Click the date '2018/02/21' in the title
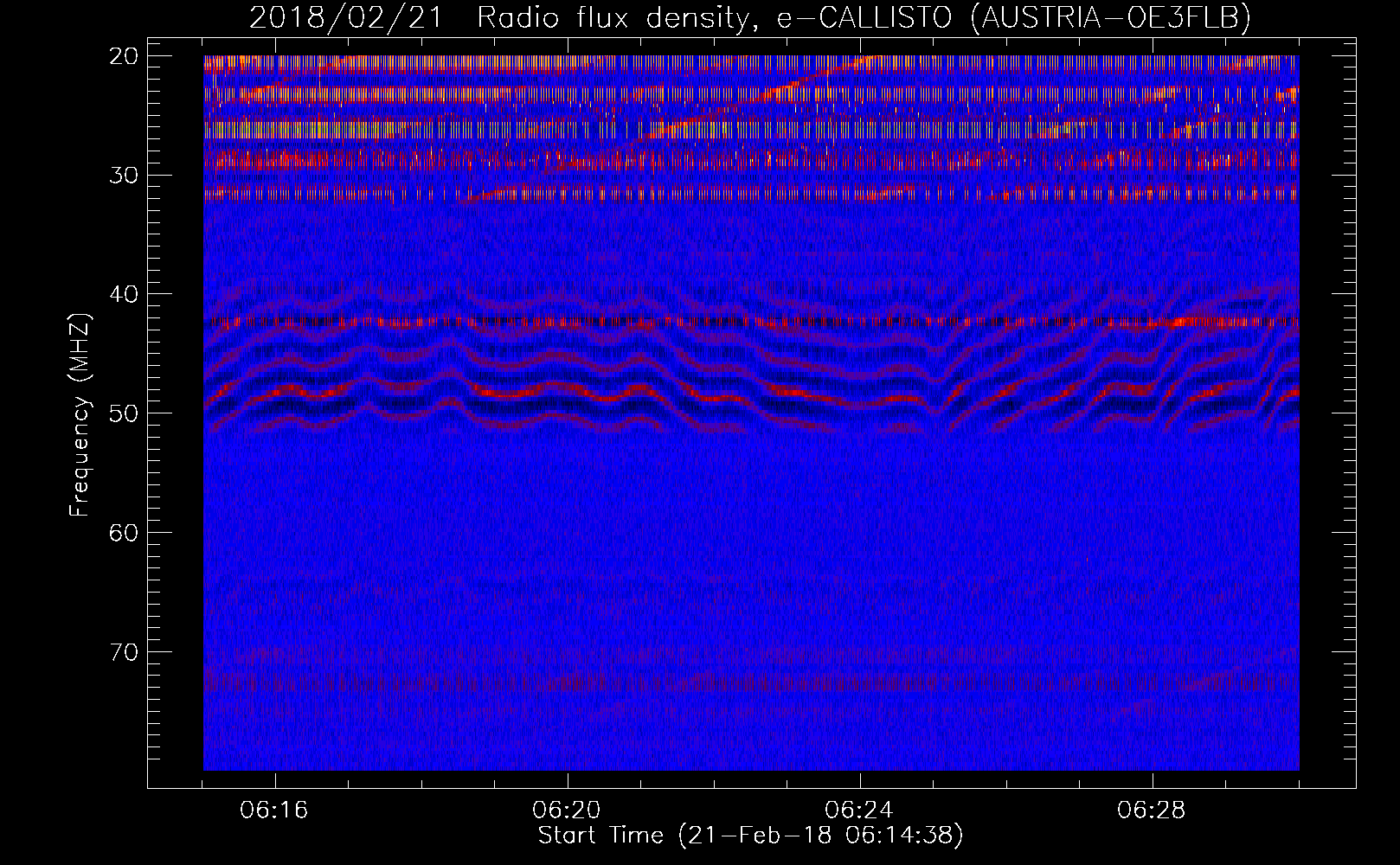Image resolution: width=1400 pixels, height=865 pixels. (346, 18)
